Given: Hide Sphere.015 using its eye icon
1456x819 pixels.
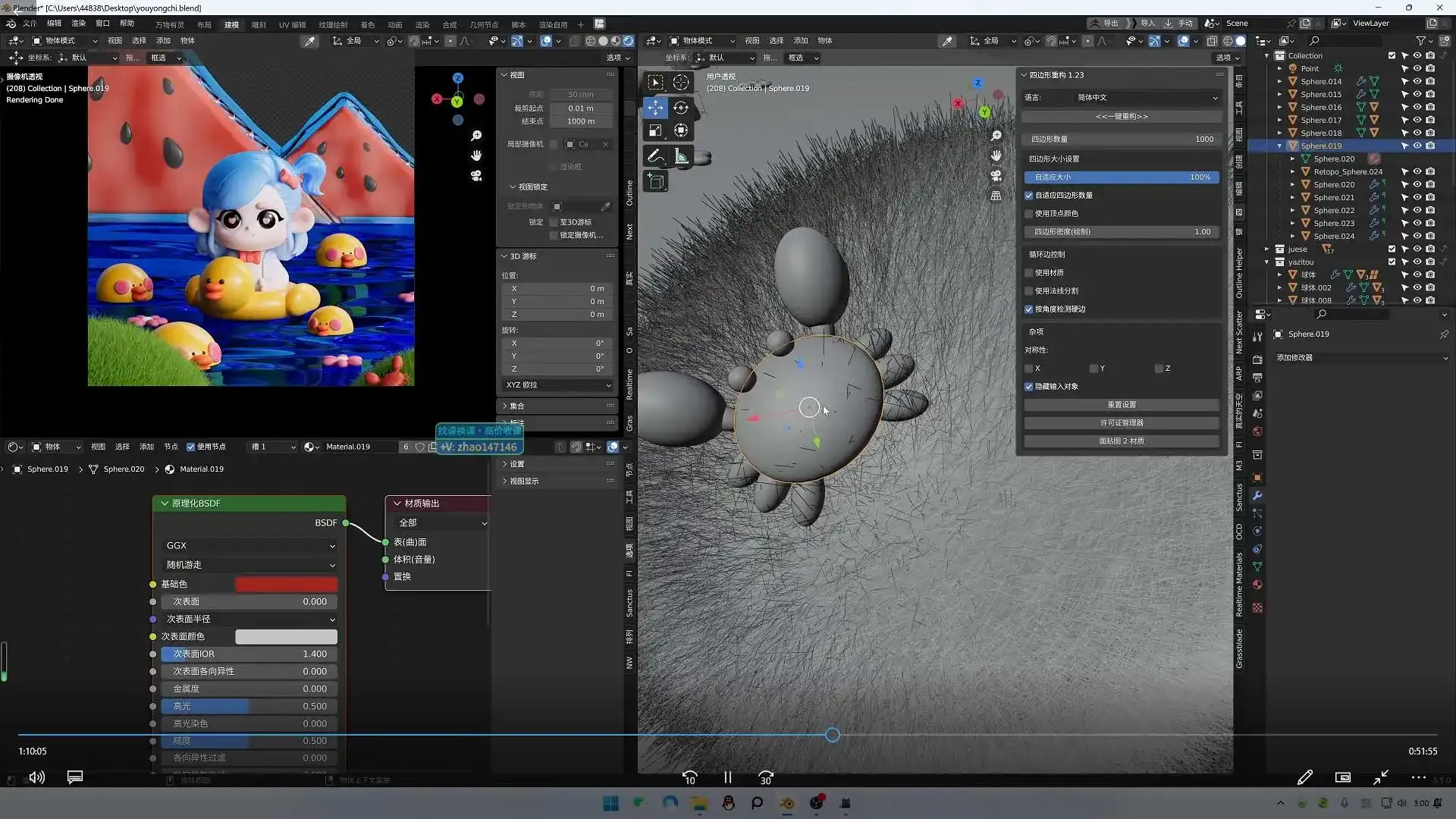Looking at the screenshot, I should point(1417,94).
